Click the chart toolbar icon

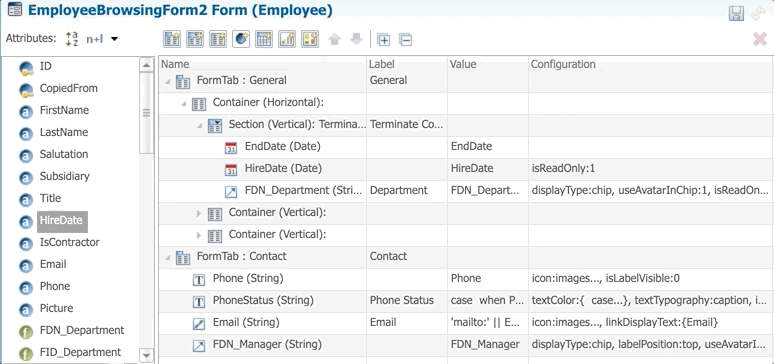287,40
